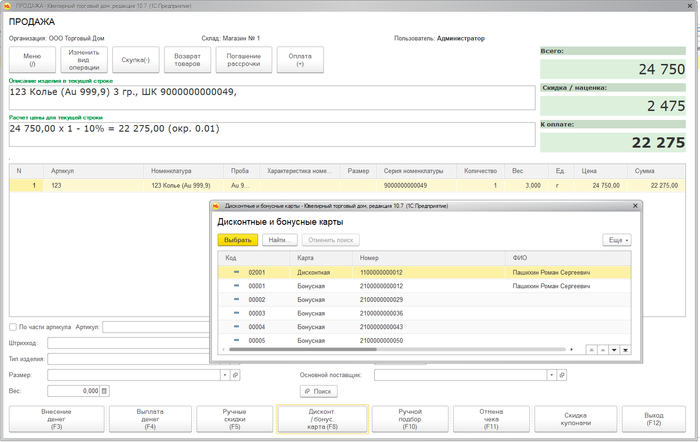Image resolution: width=700 pixels, height=442 pixels.
Task: Click into the Штрихкод input field
Action: point(130,343)
